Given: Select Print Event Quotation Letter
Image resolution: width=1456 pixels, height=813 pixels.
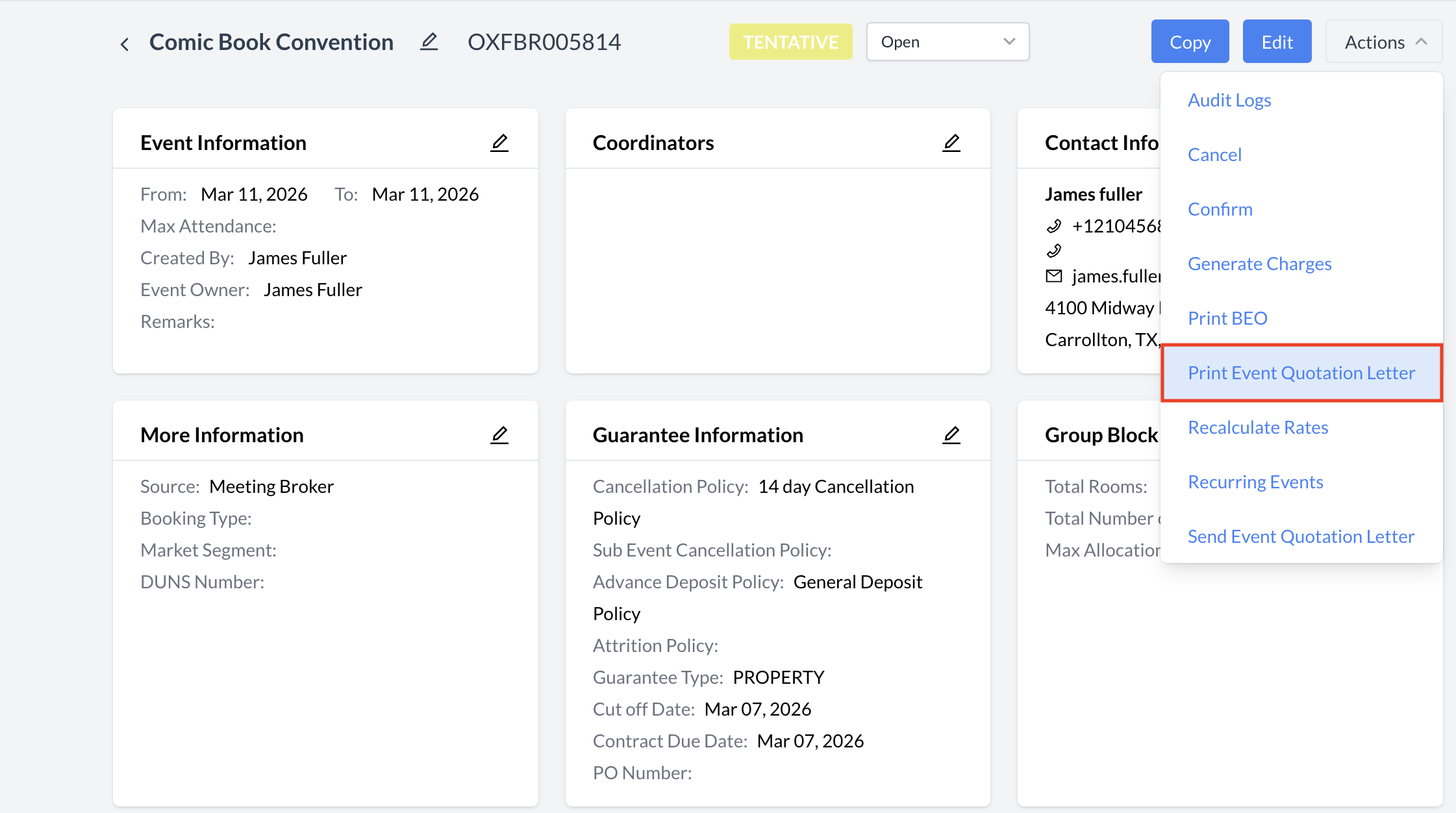Looking at the screenshot, I should (1301, 373).
